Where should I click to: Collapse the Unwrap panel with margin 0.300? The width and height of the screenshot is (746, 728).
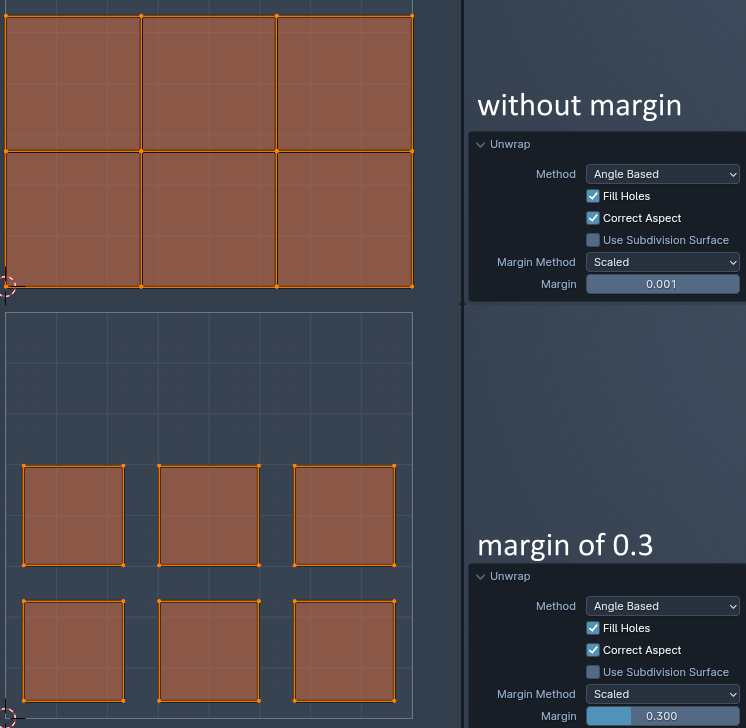[481, 577]
